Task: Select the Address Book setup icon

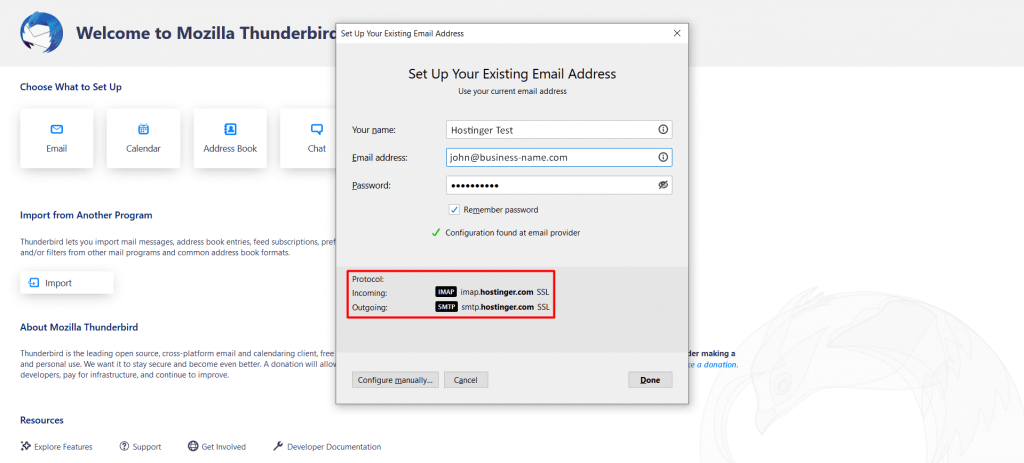Action: point(230,129)
